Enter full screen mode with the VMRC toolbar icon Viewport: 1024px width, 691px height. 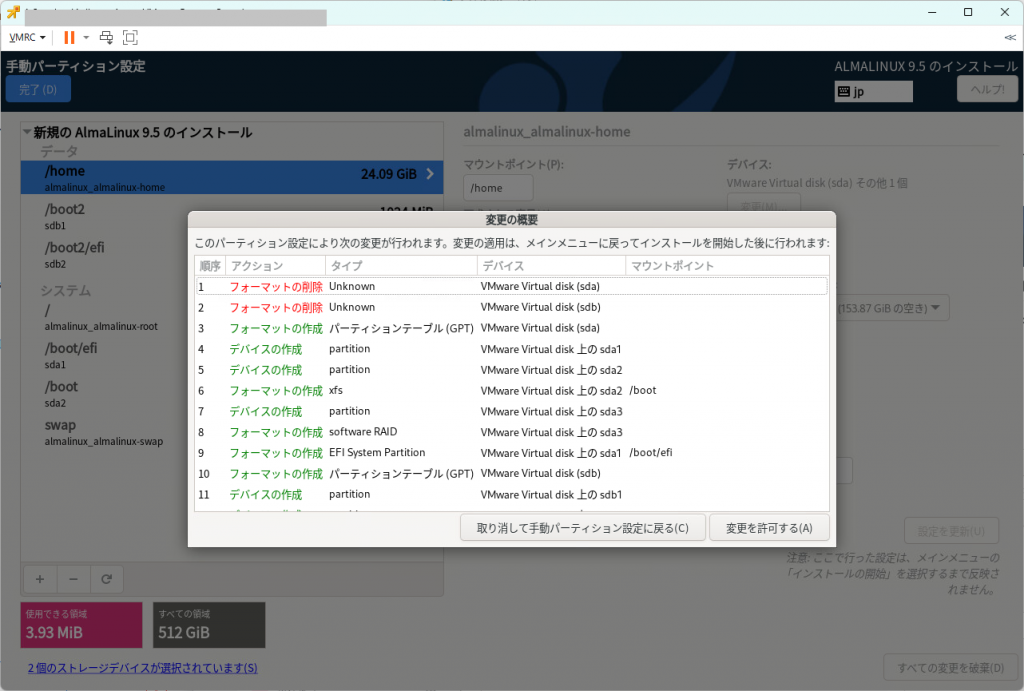pyautogui.click(x=130, y=37)
